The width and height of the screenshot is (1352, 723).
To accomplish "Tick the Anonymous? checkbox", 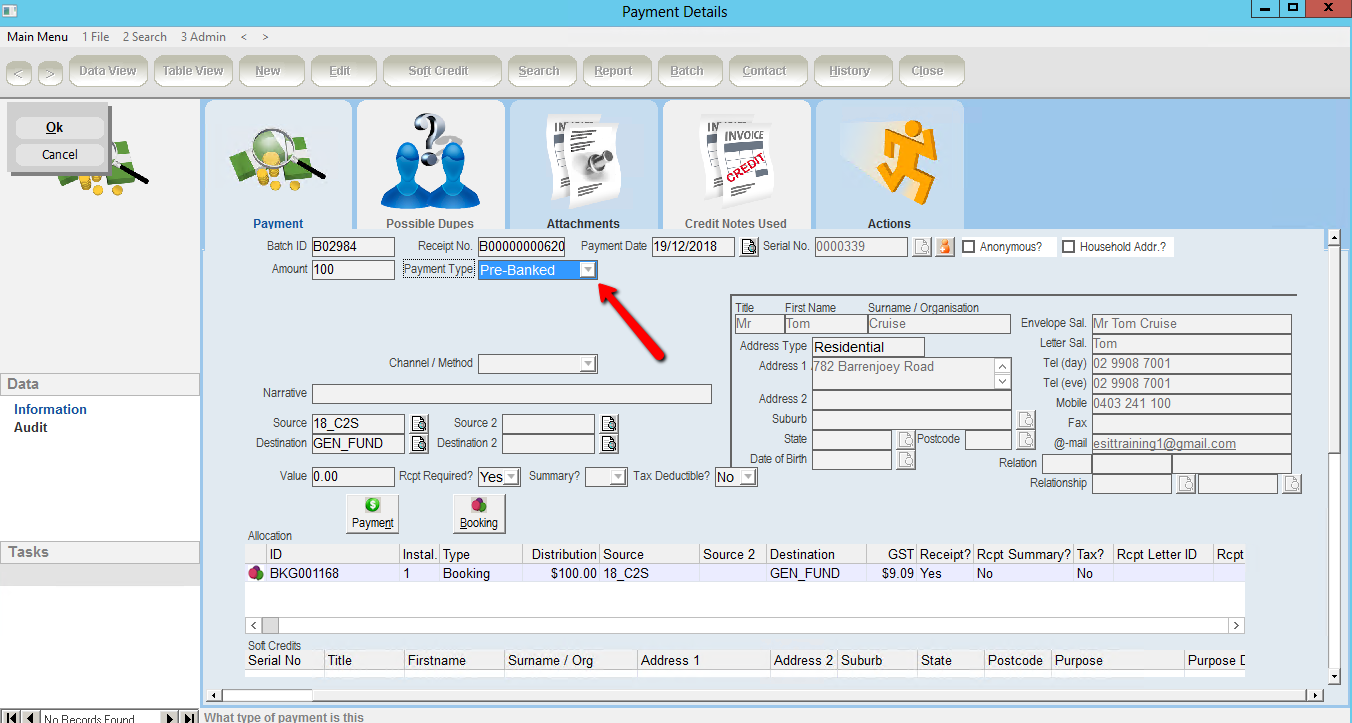I will pyautogui.click(x=968, y=247).
